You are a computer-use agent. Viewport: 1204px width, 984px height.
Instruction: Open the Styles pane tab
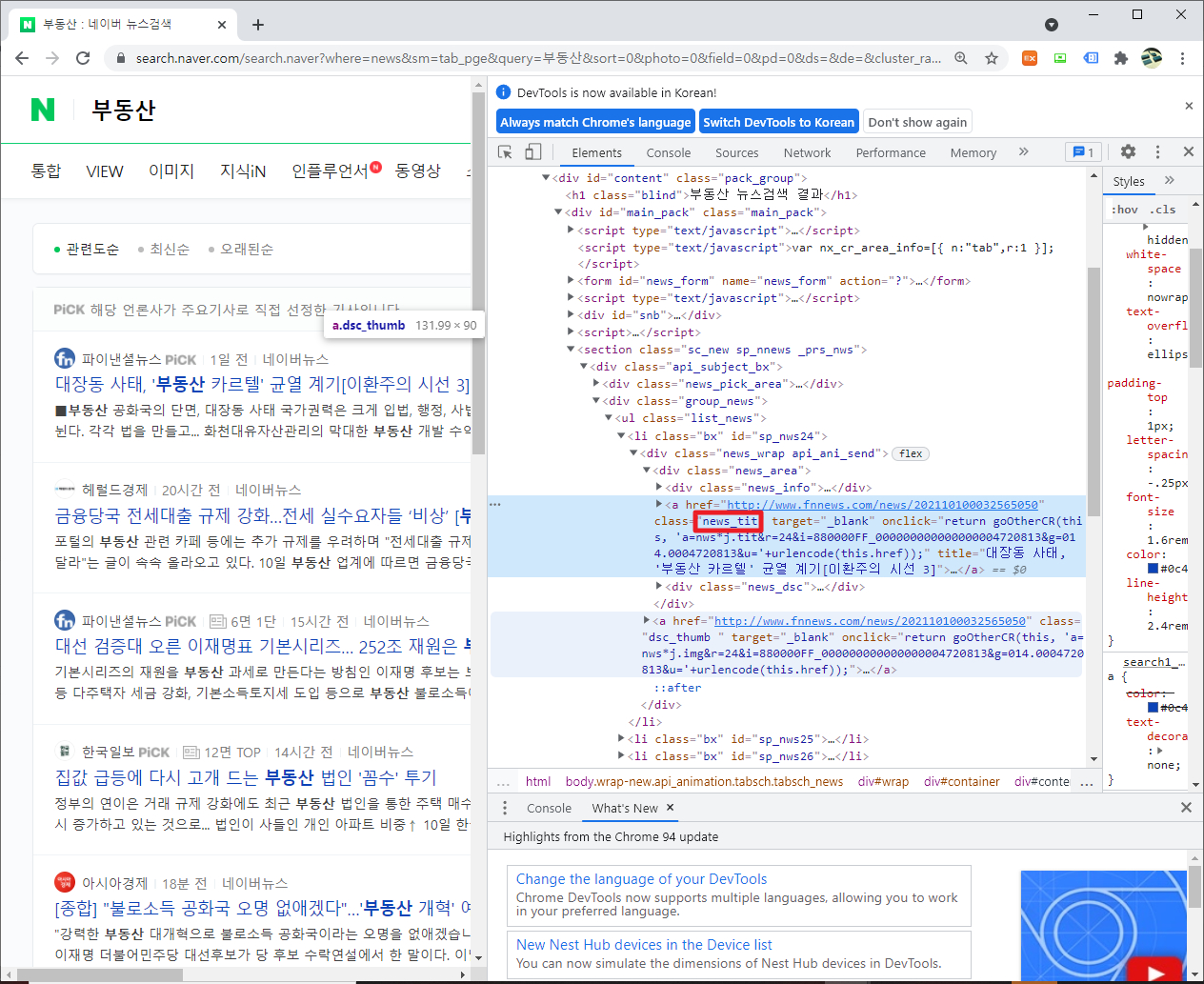coord(1129,181)
